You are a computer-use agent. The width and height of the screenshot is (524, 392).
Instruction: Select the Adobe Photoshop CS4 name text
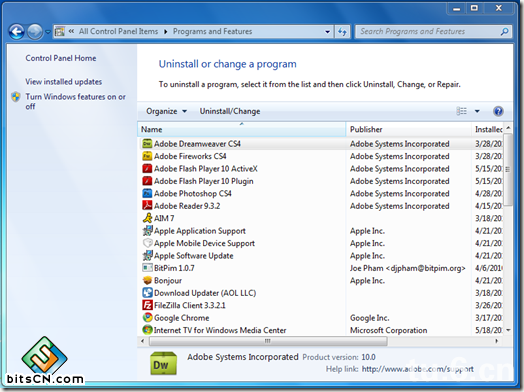tap(193, 193)
